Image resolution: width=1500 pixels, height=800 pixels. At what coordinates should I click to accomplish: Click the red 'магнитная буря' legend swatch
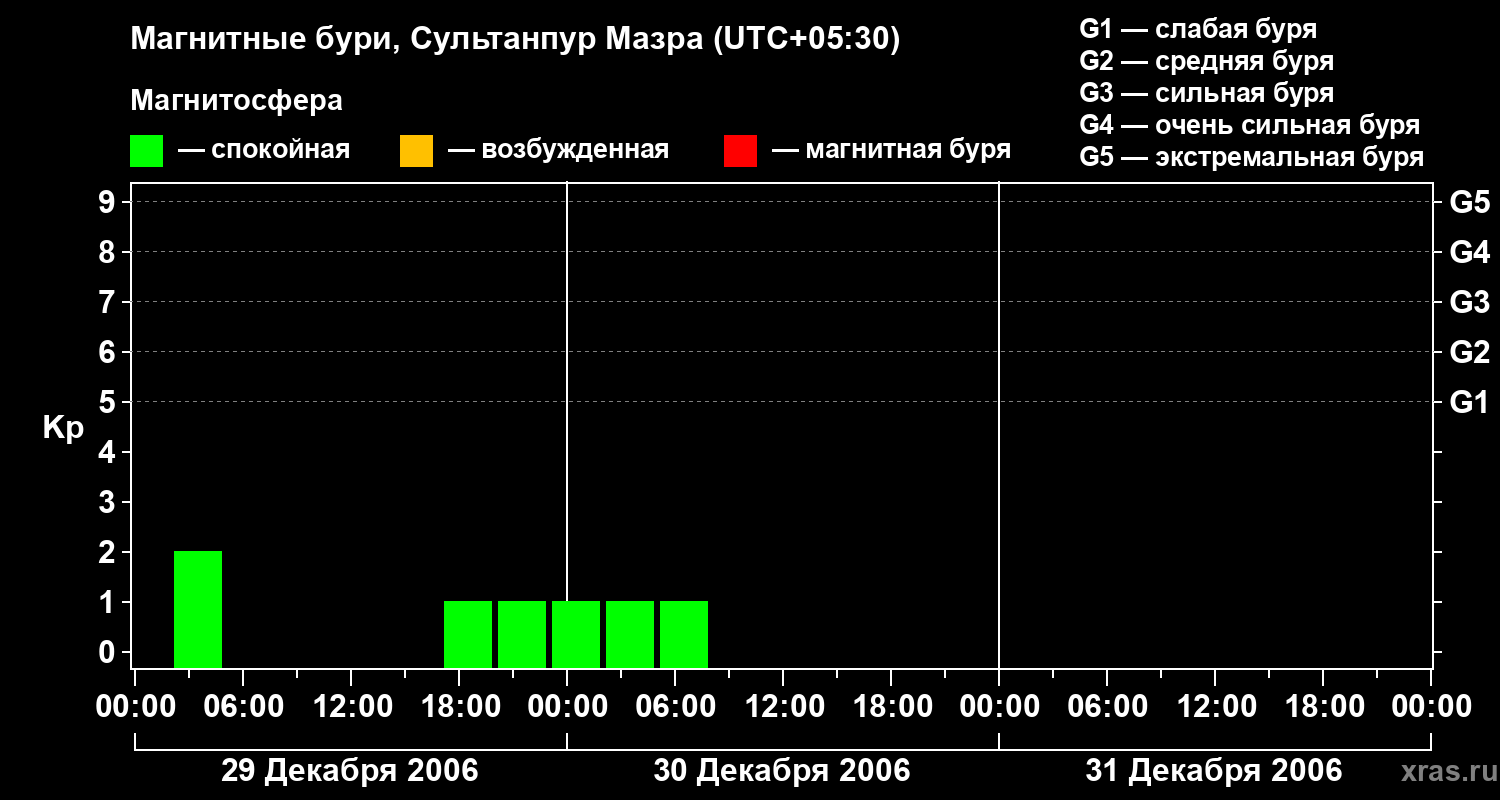point(740,150)
